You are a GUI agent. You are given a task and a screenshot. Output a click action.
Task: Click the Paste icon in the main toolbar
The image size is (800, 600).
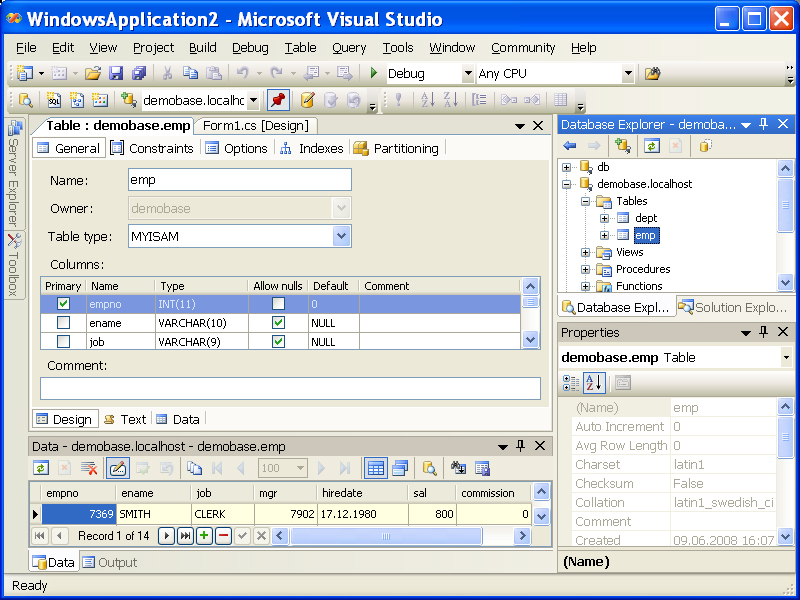coord(214,73)
